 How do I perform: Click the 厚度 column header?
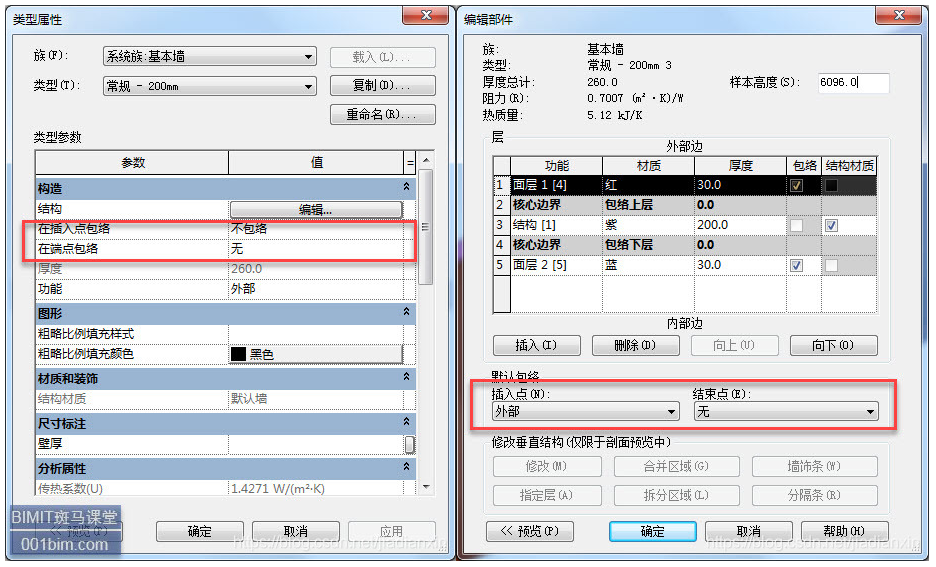click(740, 166)
